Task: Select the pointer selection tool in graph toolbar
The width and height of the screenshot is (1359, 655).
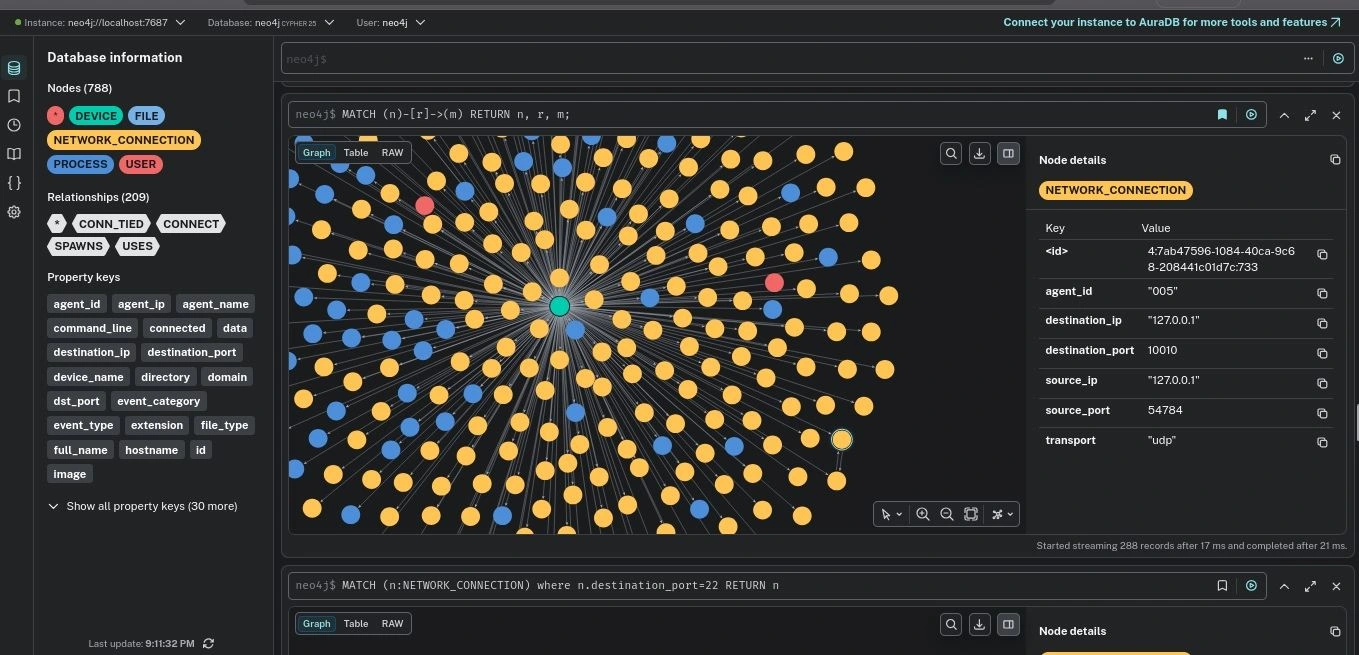Action: click(x=885, y=514)
